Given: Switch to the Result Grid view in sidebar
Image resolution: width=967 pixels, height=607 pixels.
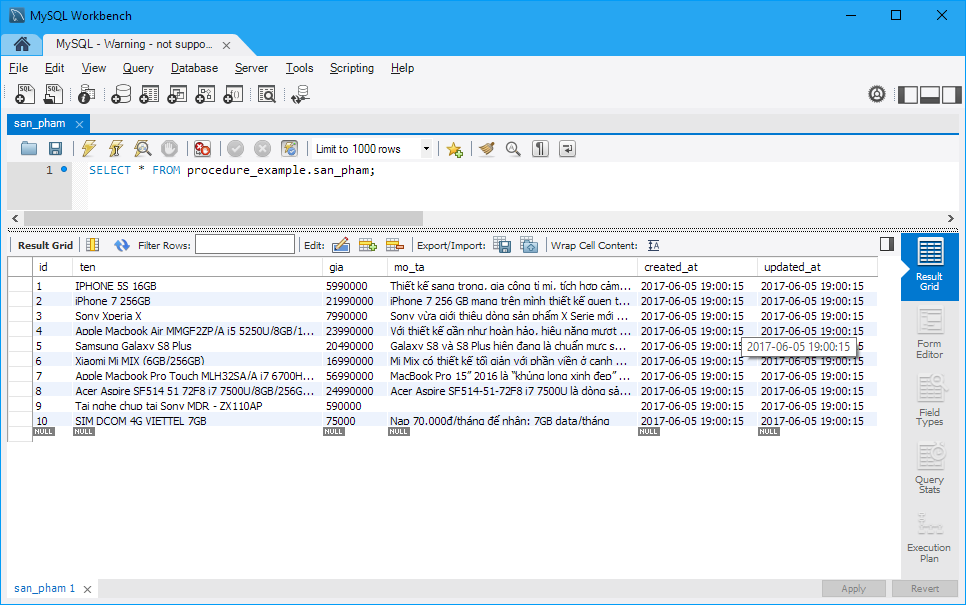Looking at the screenshot, I should pos(929,266).
